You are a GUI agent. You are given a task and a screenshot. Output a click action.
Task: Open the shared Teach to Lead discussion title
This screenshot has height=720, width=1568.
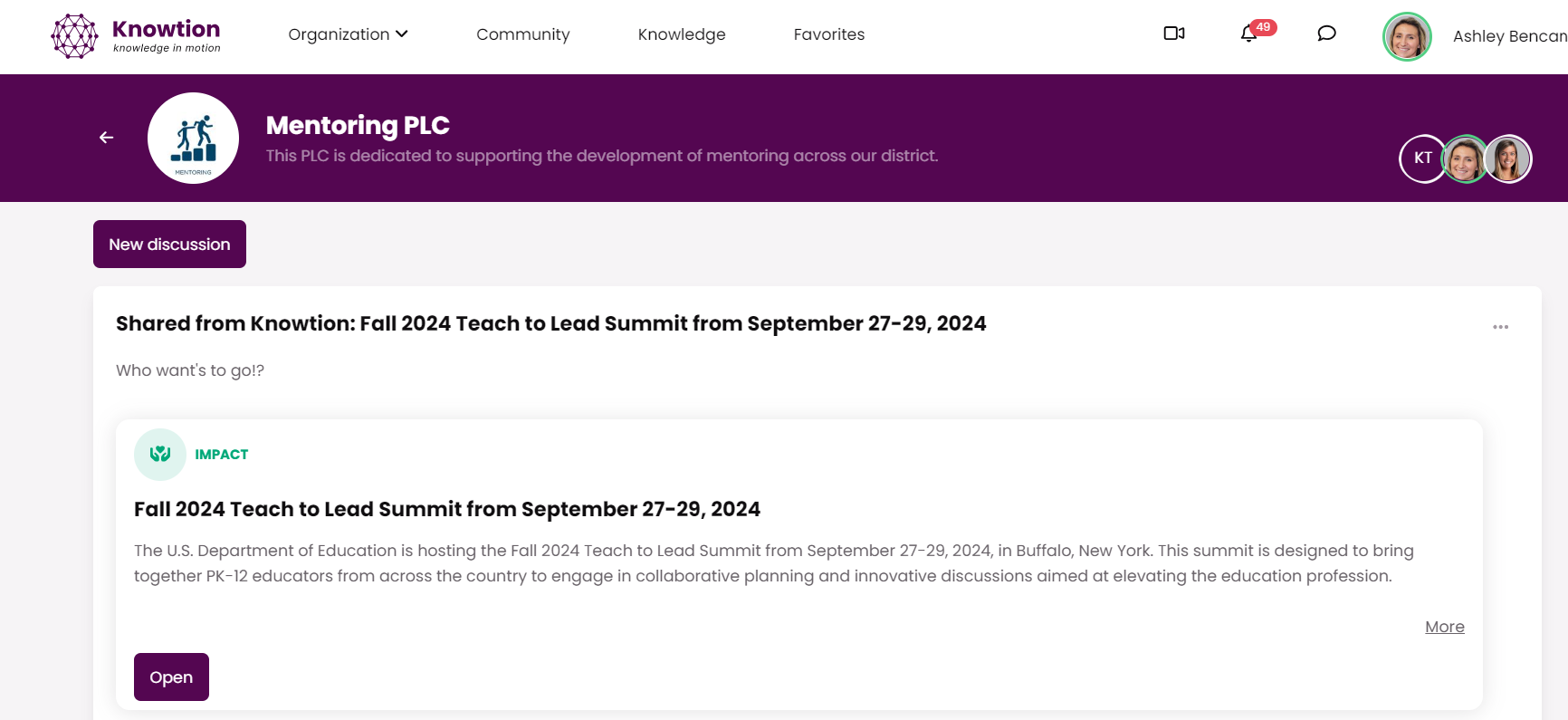(550, 324)
